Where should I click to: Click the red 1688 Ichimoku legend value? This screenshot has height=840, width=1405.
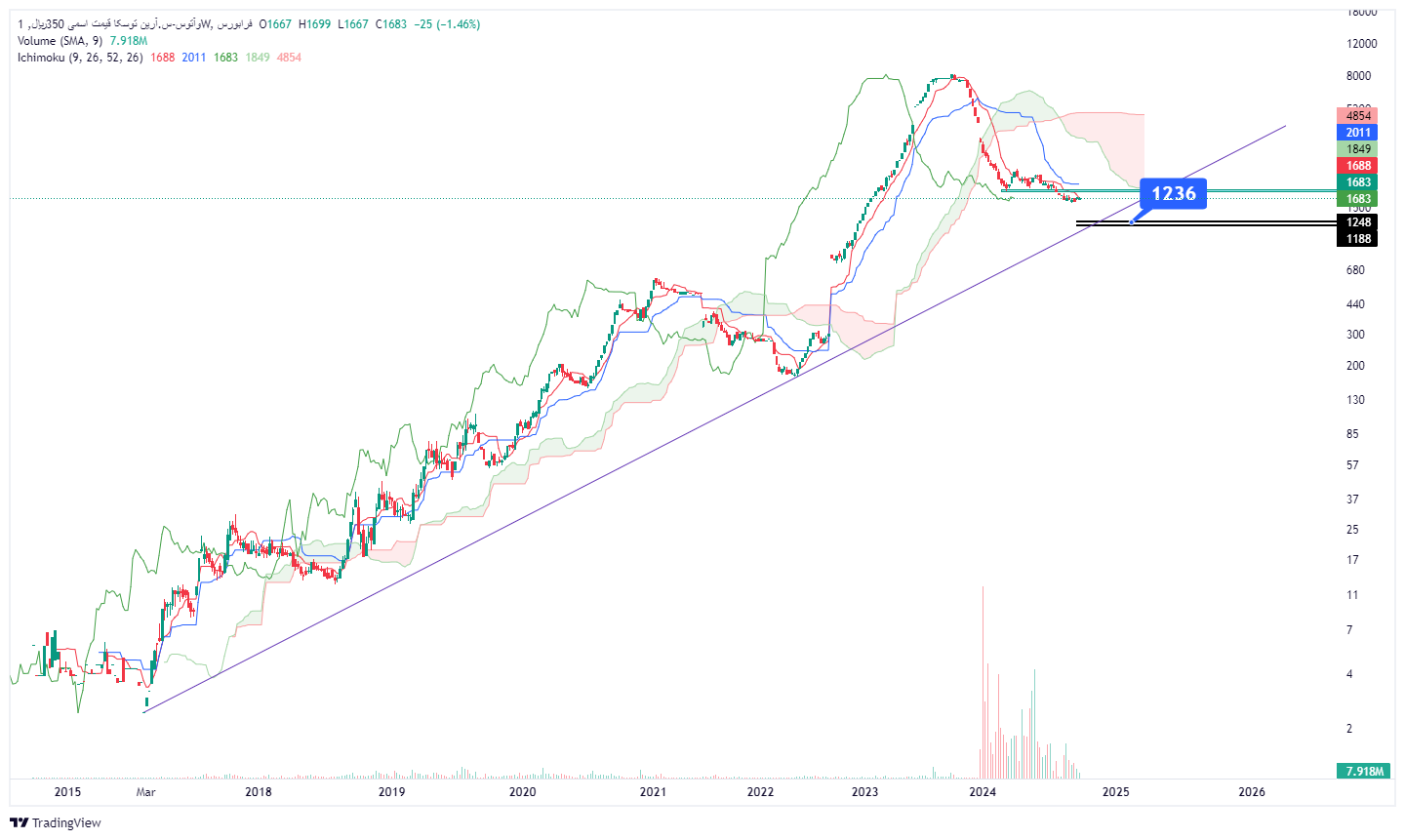(x=163, y=58)
